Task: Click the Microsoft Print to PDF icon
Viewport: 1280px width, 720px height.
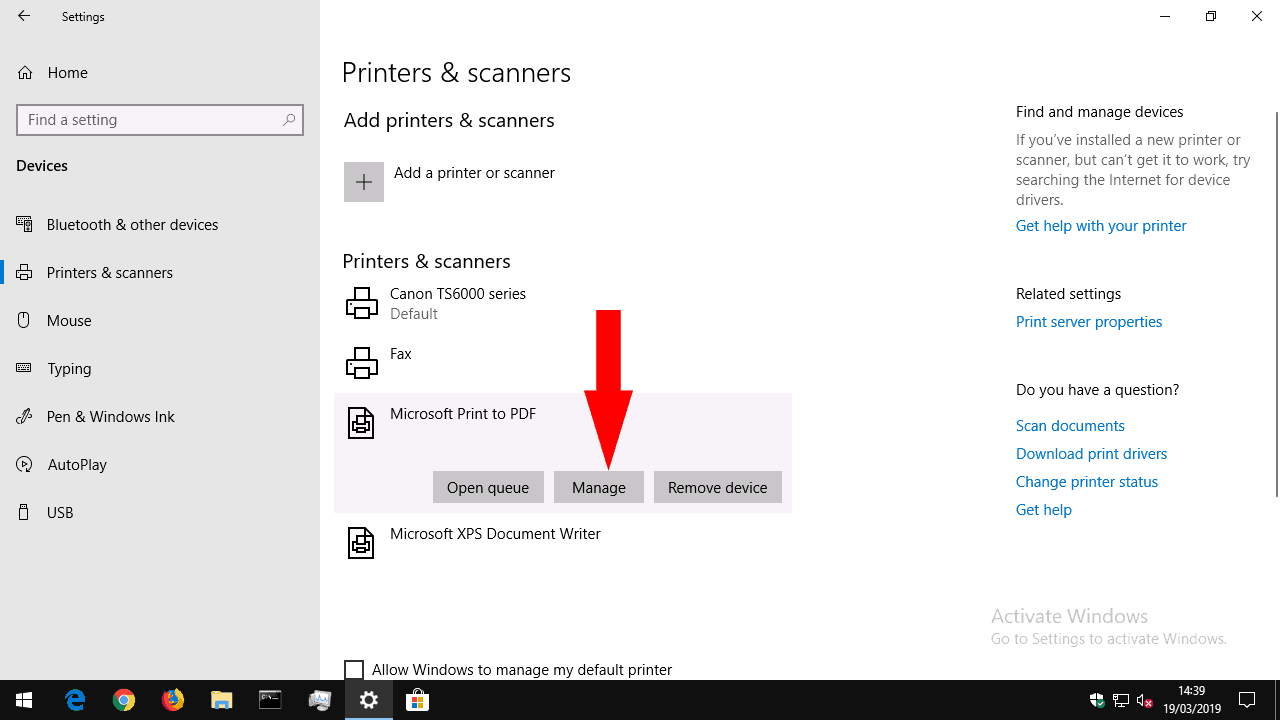Action: point(361,423)
